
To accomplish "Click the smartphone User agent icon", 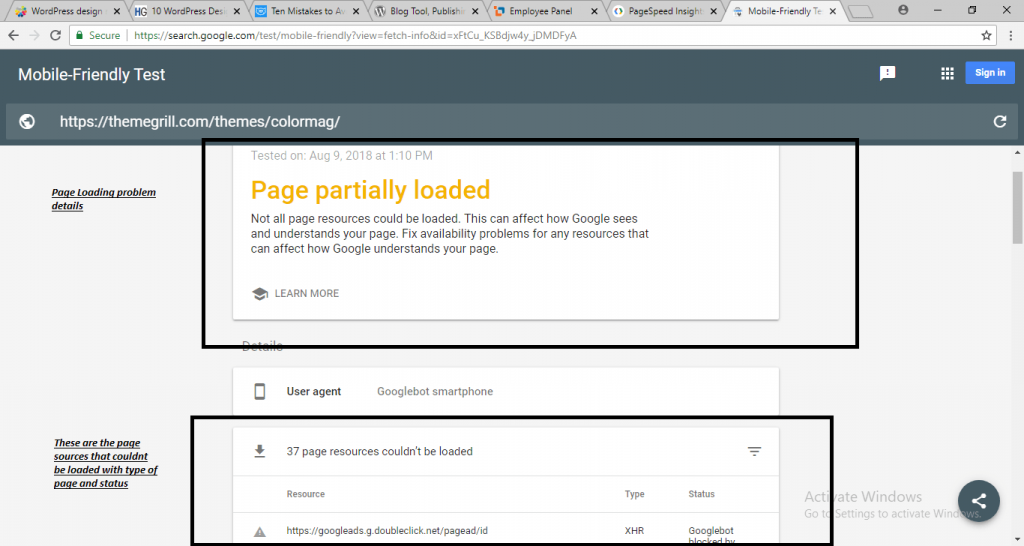I will (x=260, y=391).
